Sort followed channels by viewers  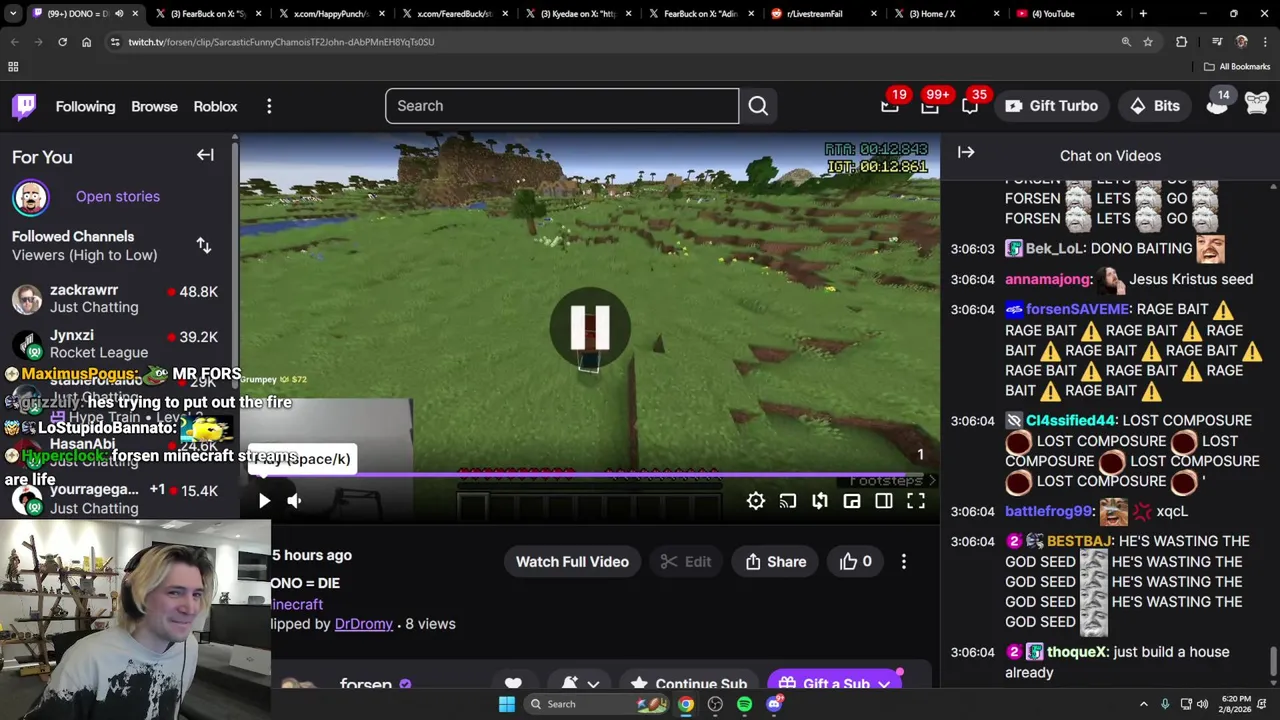pos(204,245)
